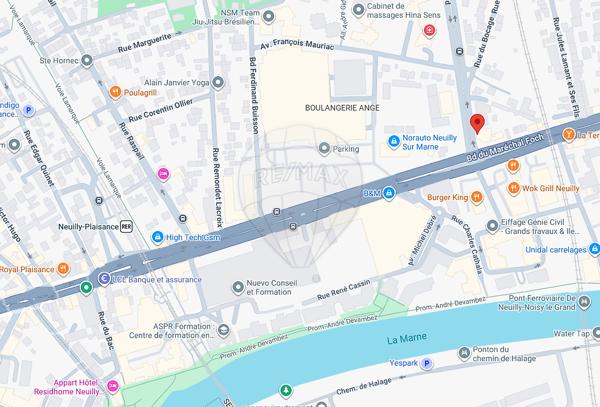Select the Parking marker near Boulangerie Ange

coord(324,148)
